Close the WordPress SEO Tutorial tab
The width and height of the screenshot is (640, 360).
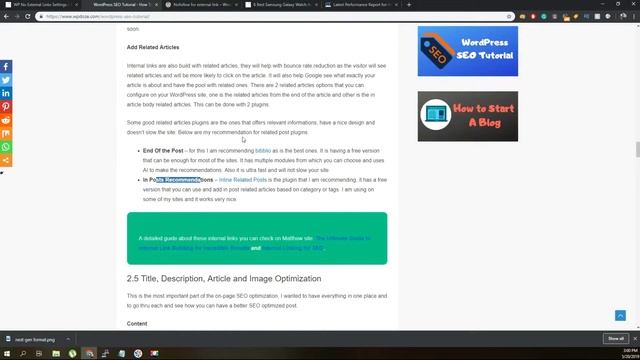point(156,5)
